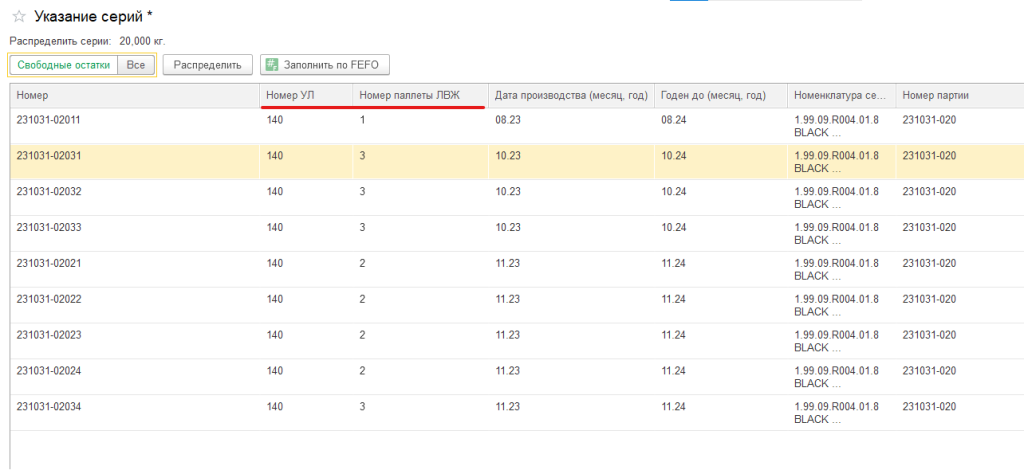Screen dimensions: 1024x470
Task: Select the row with series 231031-02022
Action: pyautogui.click(x=517, y=306)
